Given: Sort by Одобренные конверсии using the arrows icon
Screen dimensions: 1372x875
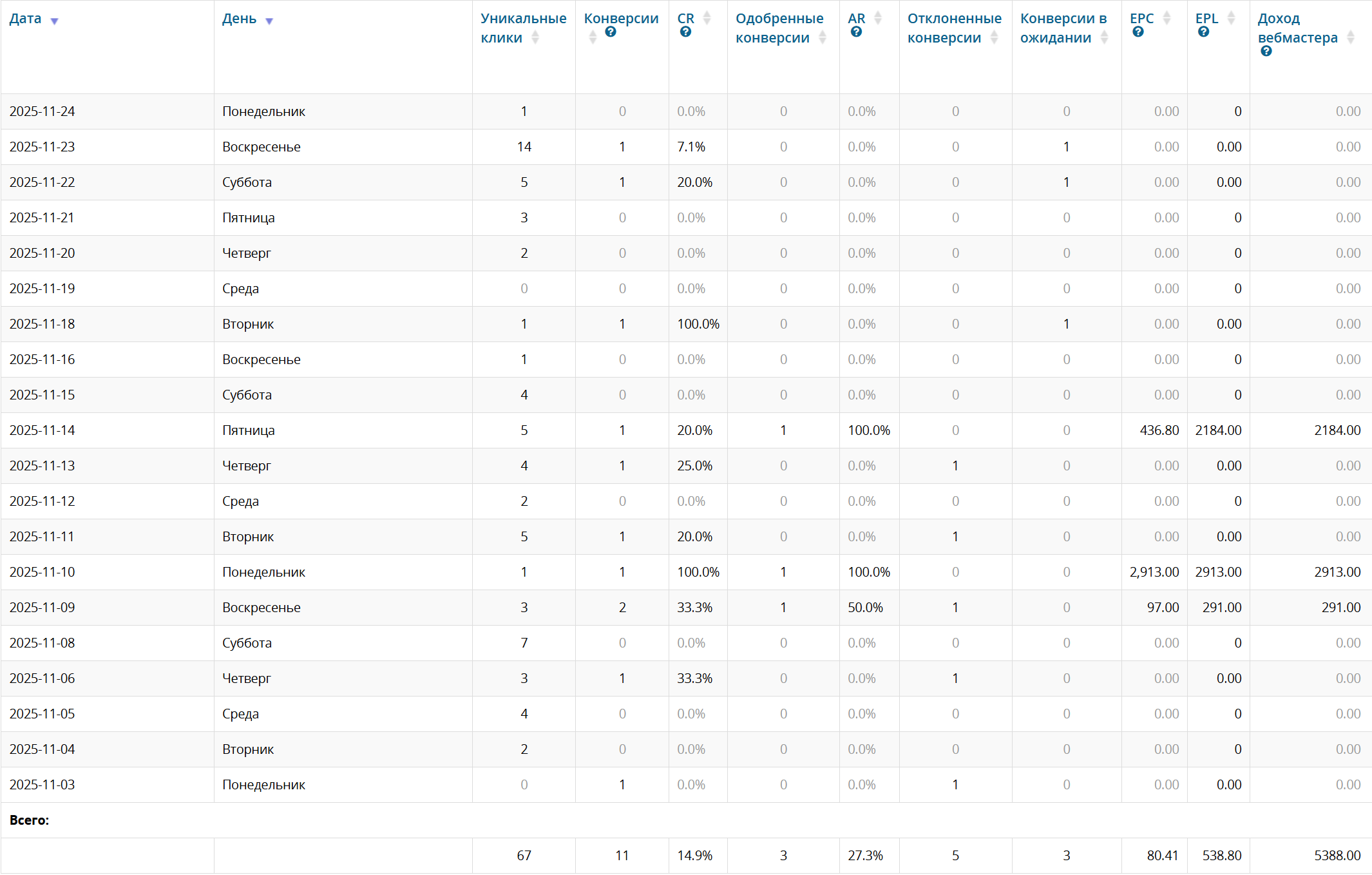Looking at the screenshot, I should [x=823, y=38].
